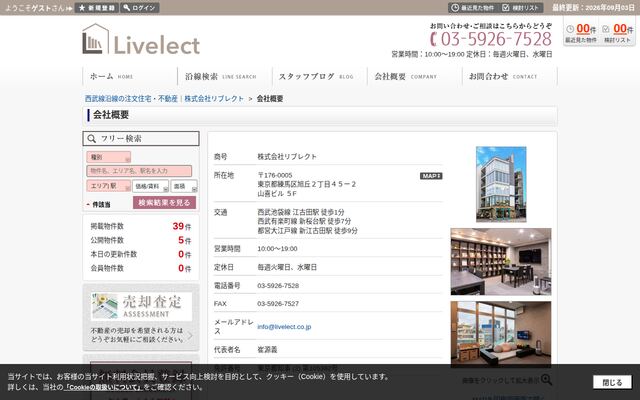
Task: Click postal code 〒176-0005
Action: [x=275, y=175]
